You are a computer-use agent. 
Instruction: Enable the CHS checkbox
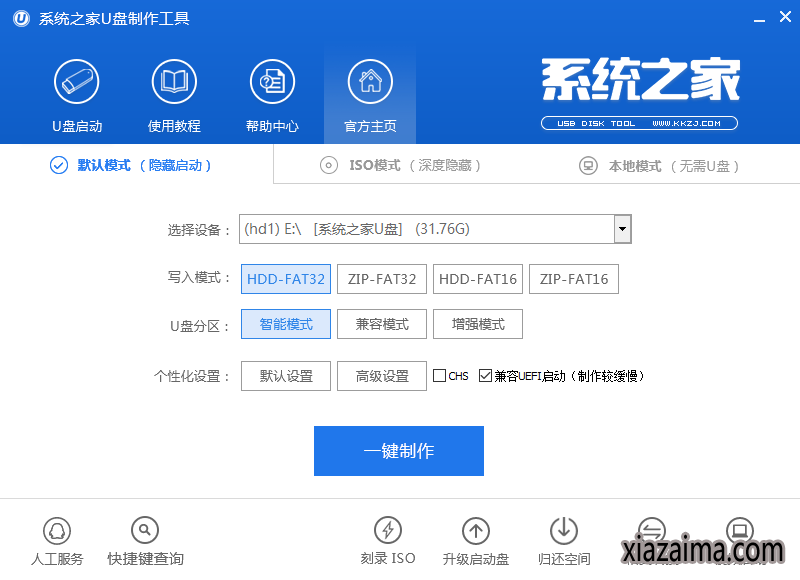(x=439, y=376)
